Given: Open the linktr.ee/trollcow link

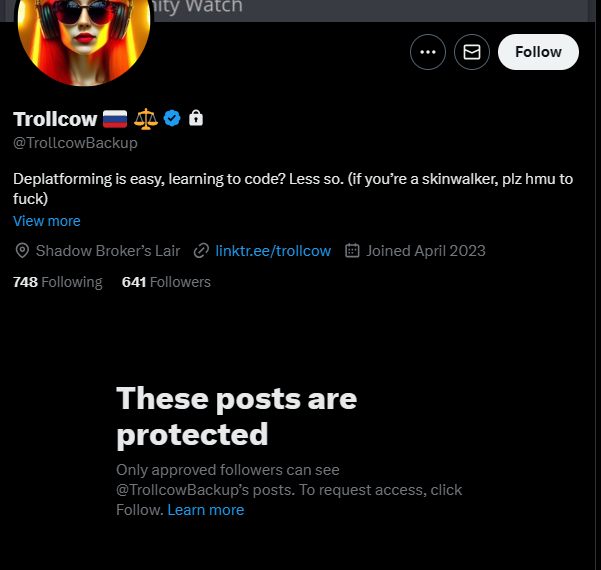Looking at the screenshot, I should tap(273, 250).
